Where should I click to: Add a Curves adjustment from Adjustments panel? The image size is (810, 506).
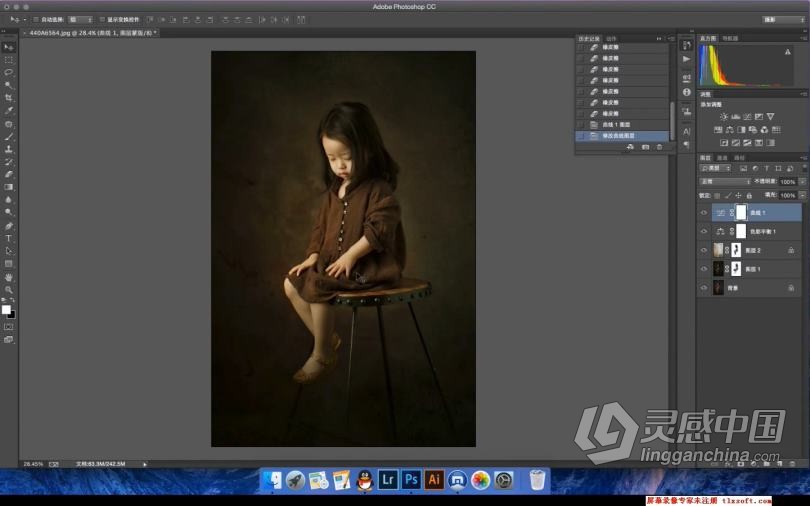coord(747,117)
